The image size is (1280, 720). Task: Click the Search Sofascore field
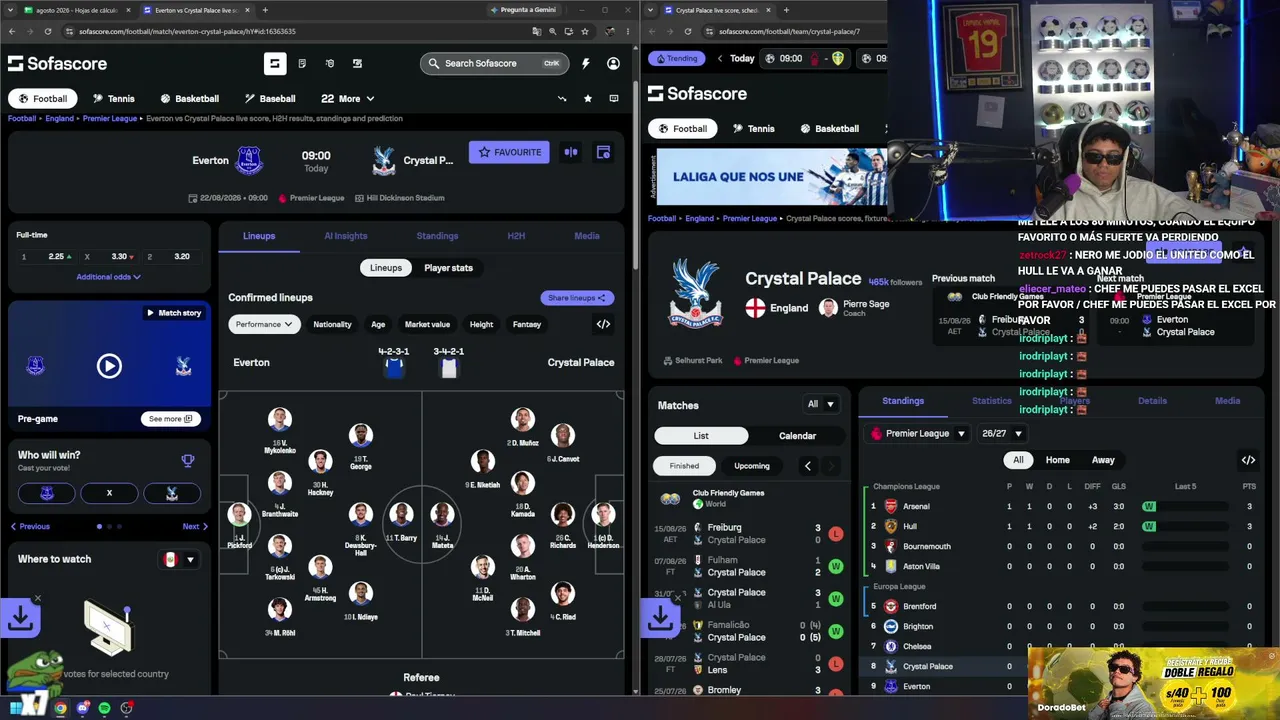(x=494, y=63)
